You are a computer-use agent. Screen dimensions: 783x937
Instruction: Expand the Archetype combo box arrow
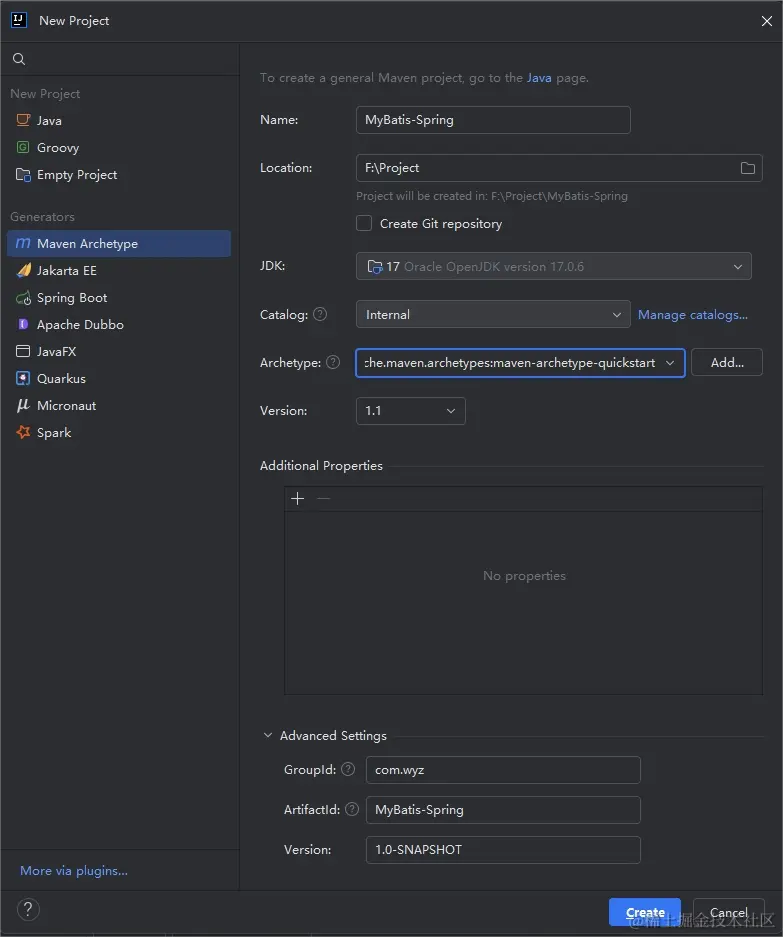click(x=670, y=363)
